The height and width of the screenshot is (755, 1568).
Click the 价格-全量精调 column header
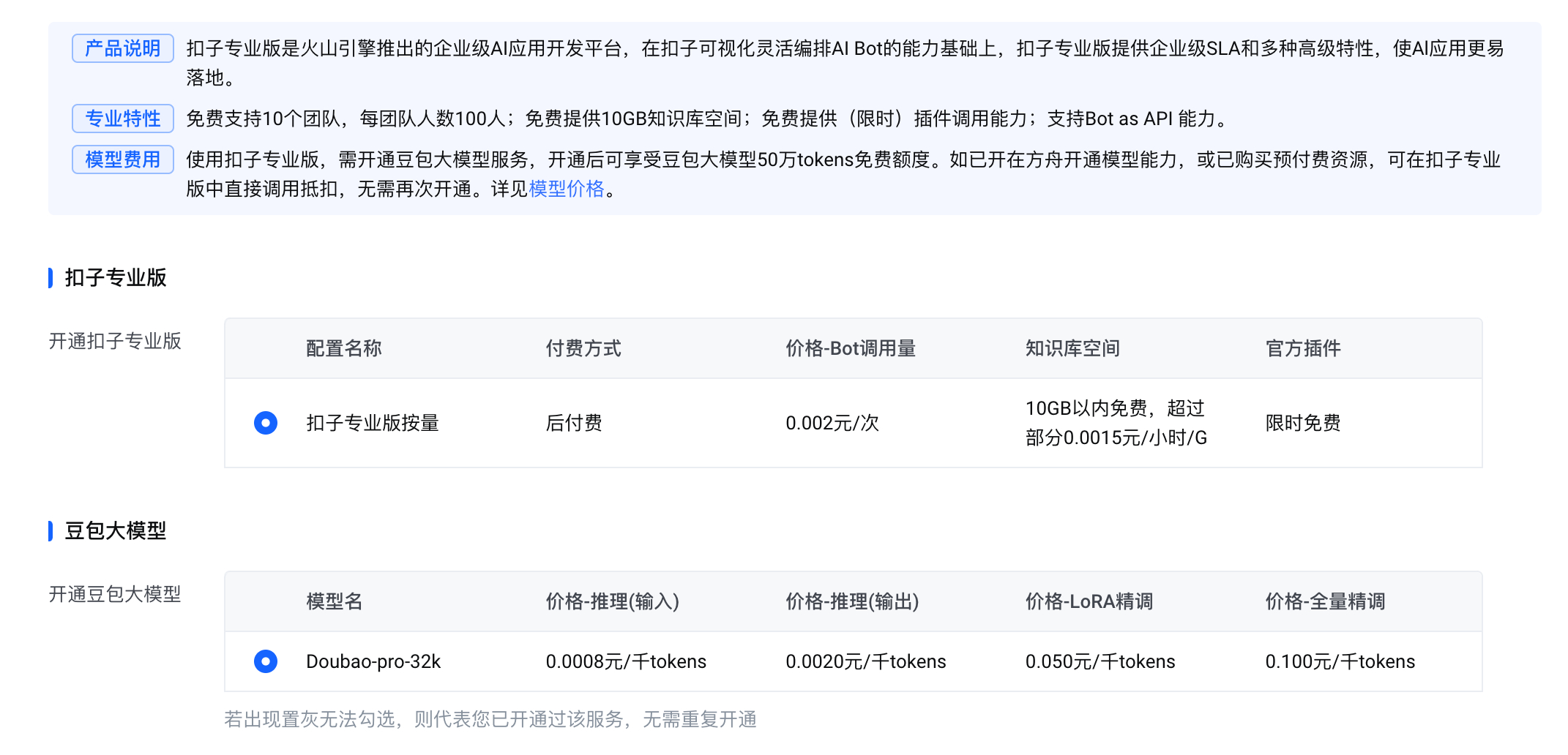(x=1325, y=601)
